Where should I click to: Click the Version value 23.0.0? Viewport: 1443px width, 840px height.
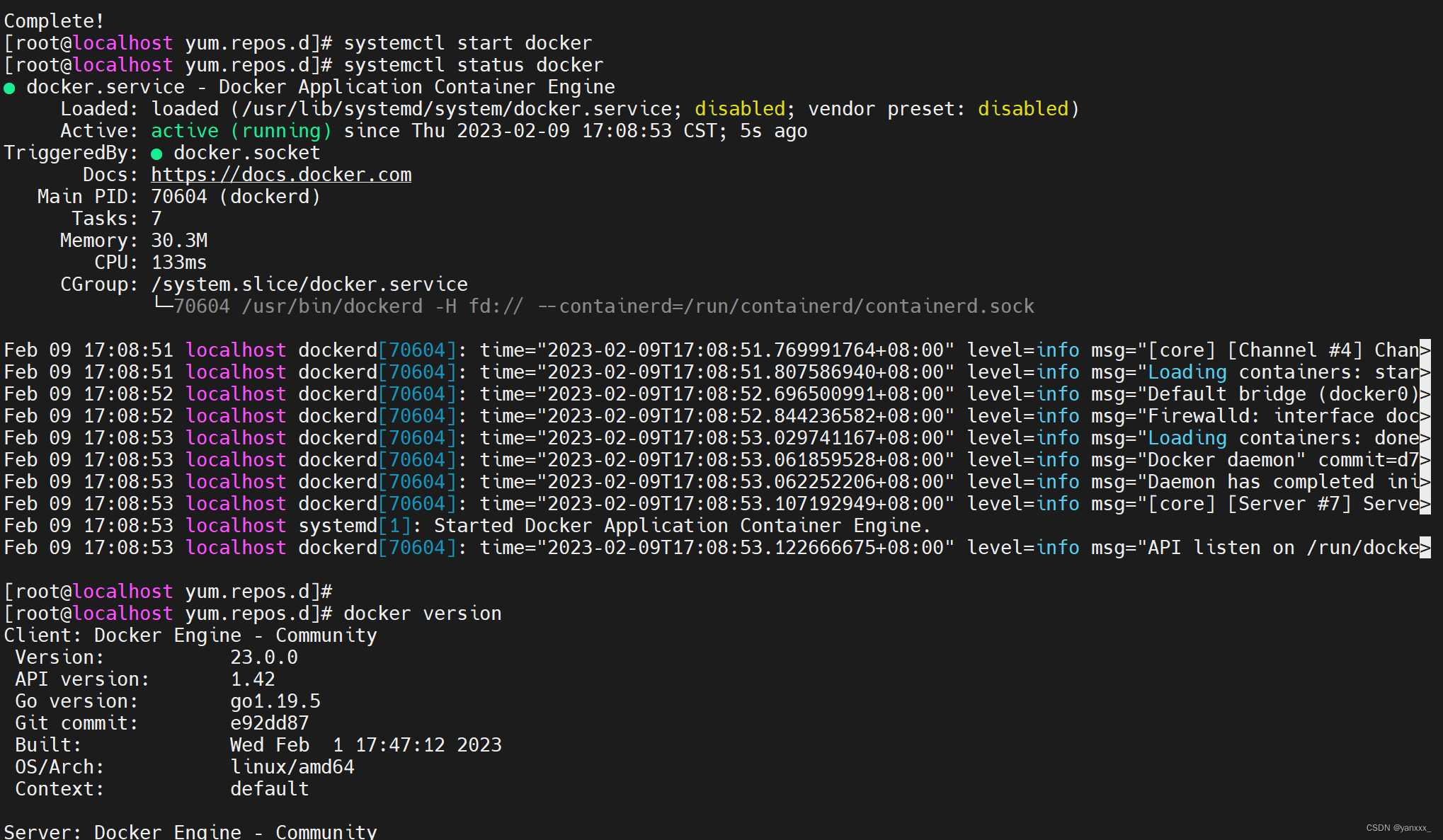click(x=263, y=657)
